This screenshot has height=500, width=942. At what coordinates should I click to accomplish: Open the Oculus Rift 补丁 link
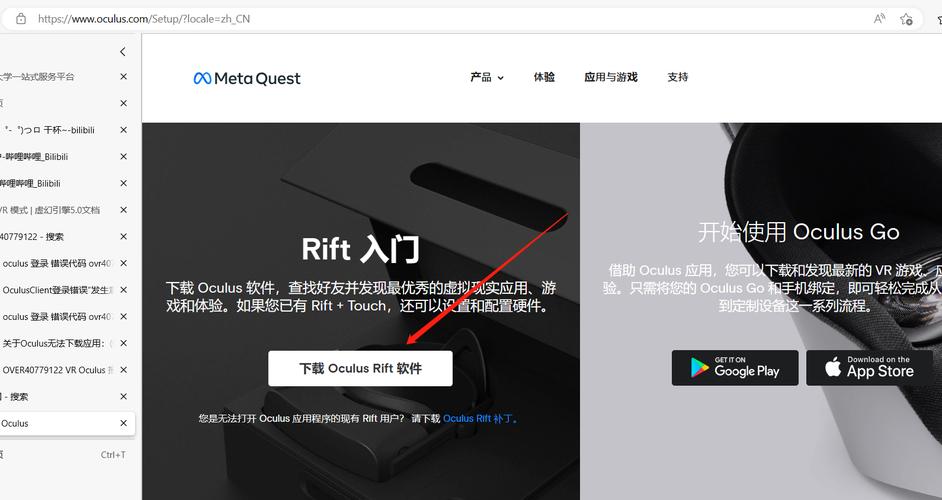[x=480, y=419]
